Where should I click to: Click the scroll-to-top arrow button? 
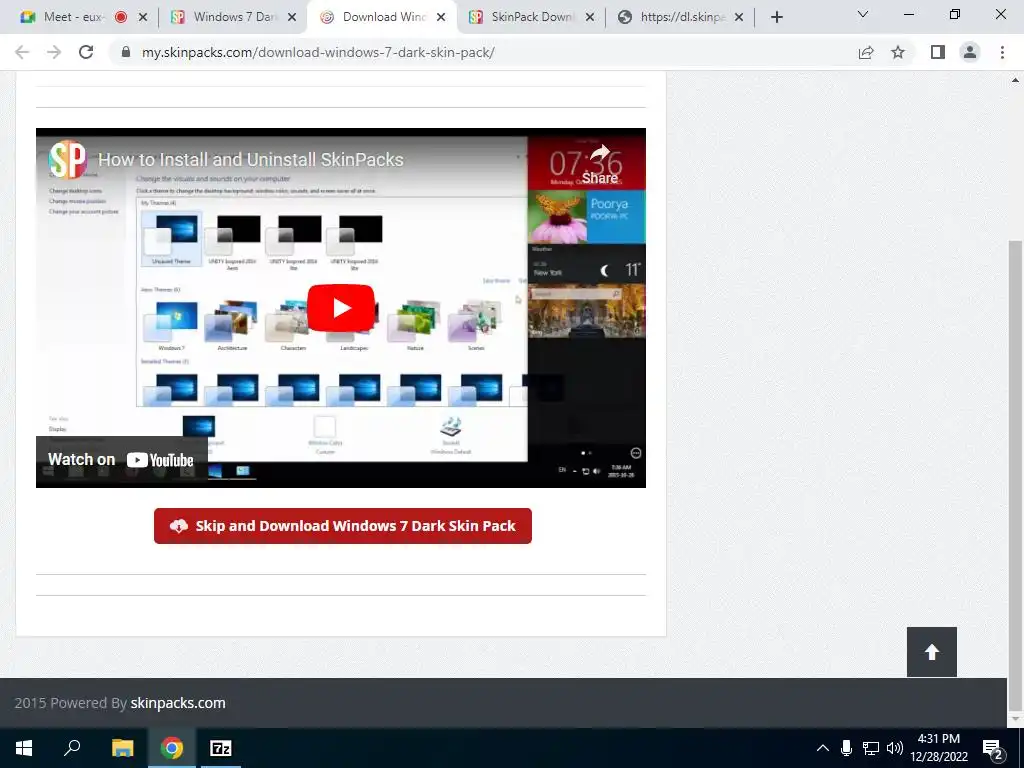[x=932, y=652]
